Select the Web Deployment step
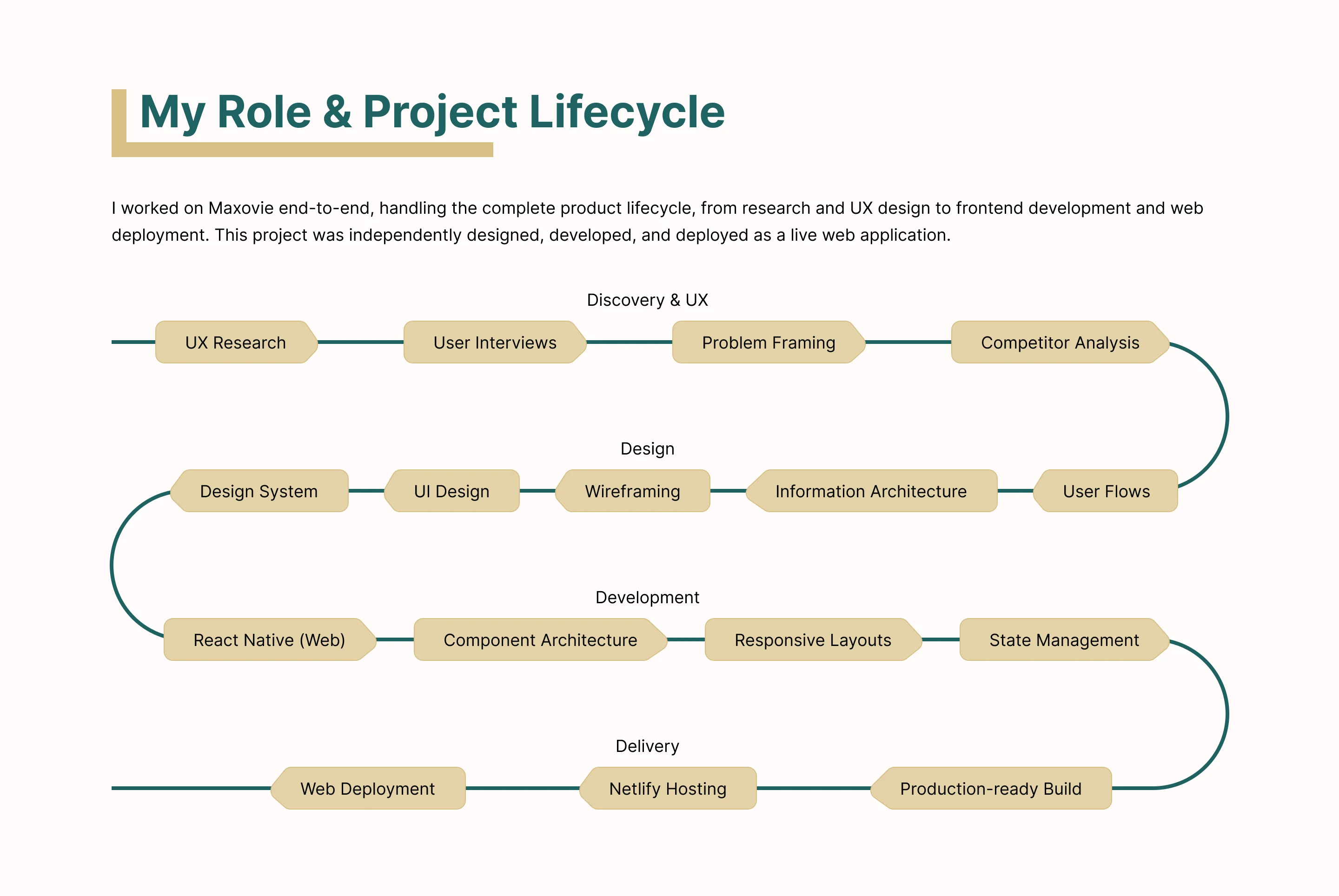The height and width of the screenshot is (896, 1339). 368,788
